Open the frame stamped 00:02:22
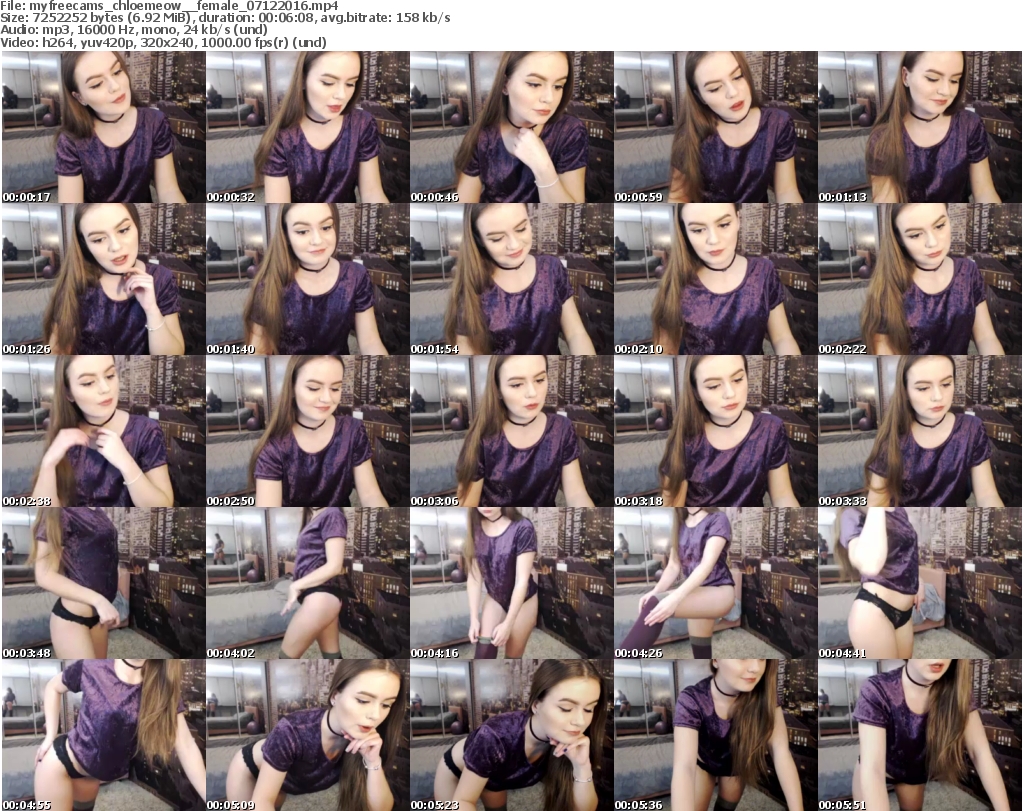 pos(920,279)
